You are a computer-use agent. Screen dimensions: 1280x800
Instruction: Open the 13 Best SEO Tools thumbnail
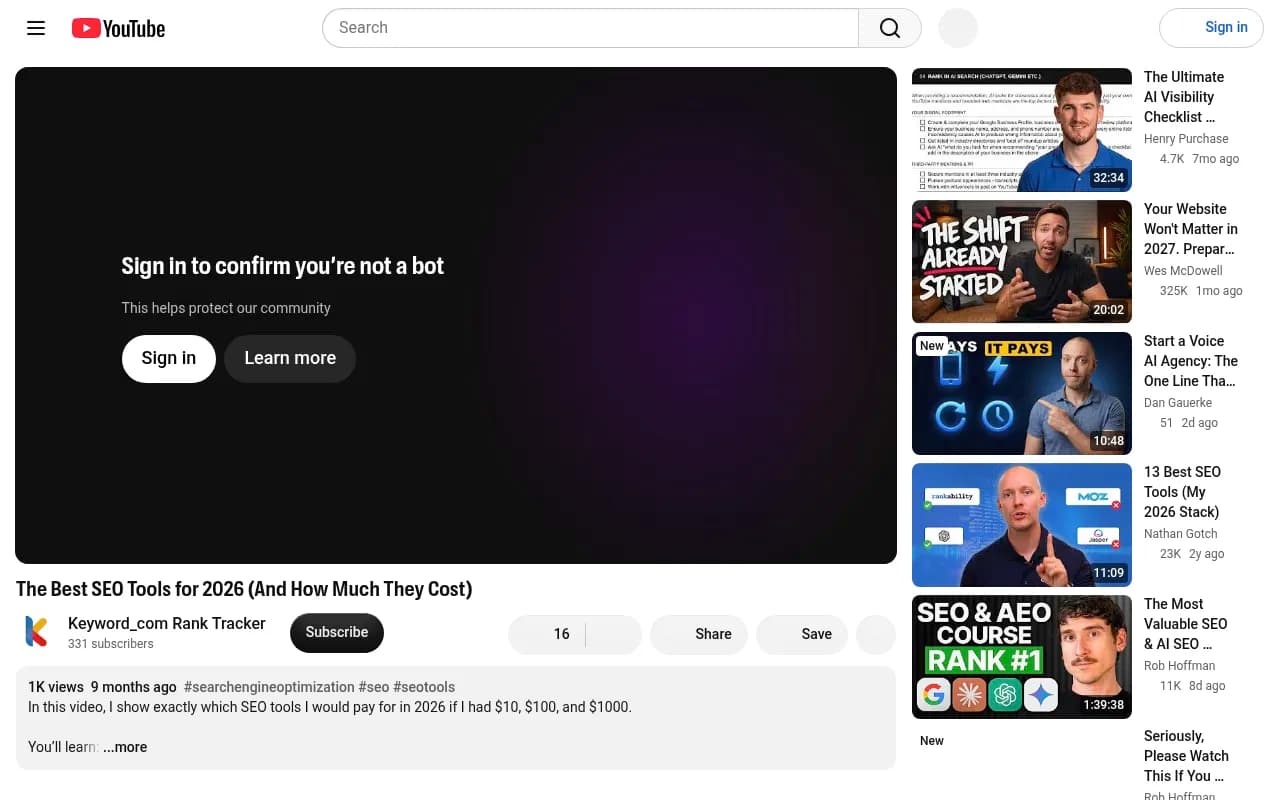point(1022,525)
